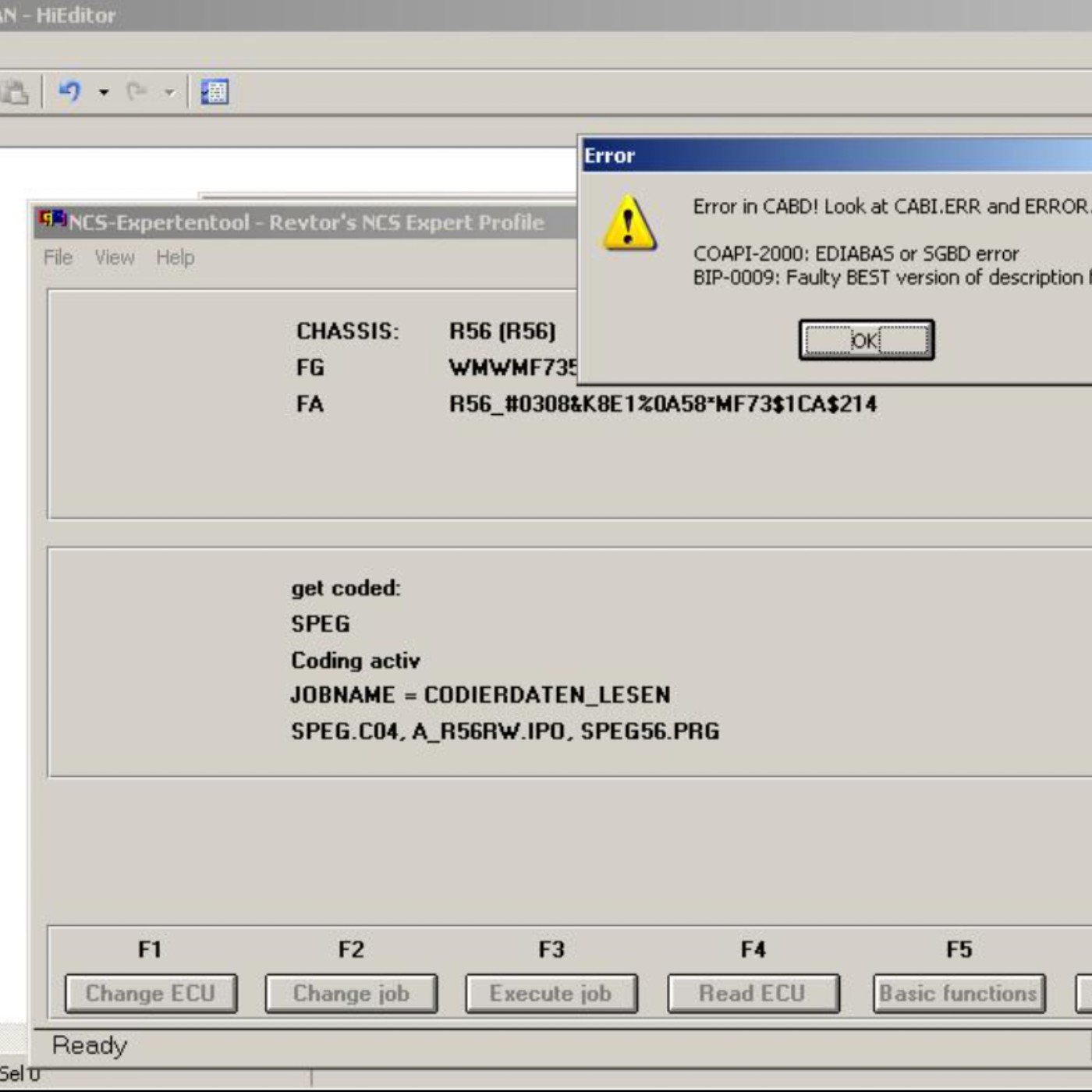
Task: Click the Change ECU button
Action: coord(151,993)
